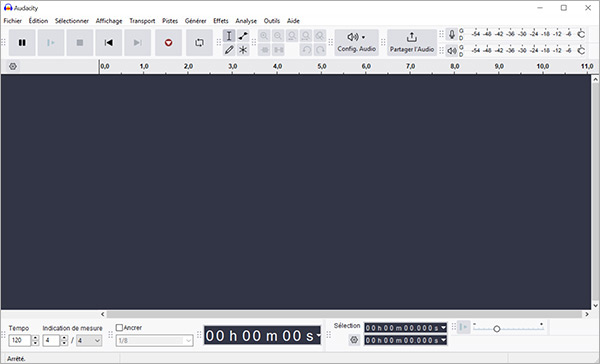This screenshot has height=364, width=600.
Task: Toggle the Loop playback button
Action: coord(199,42)
